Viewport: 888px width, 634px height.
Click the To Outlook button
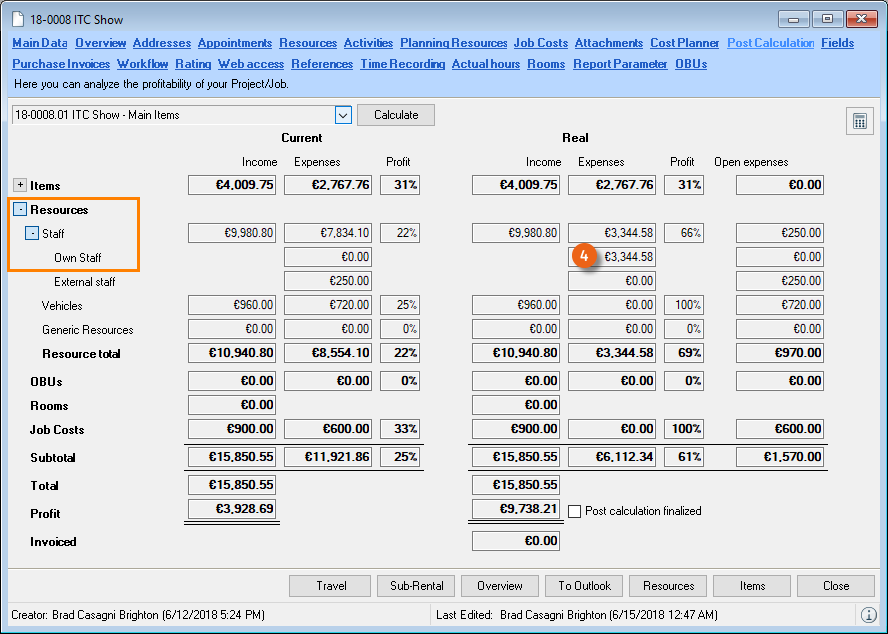[x=585, y=586]
